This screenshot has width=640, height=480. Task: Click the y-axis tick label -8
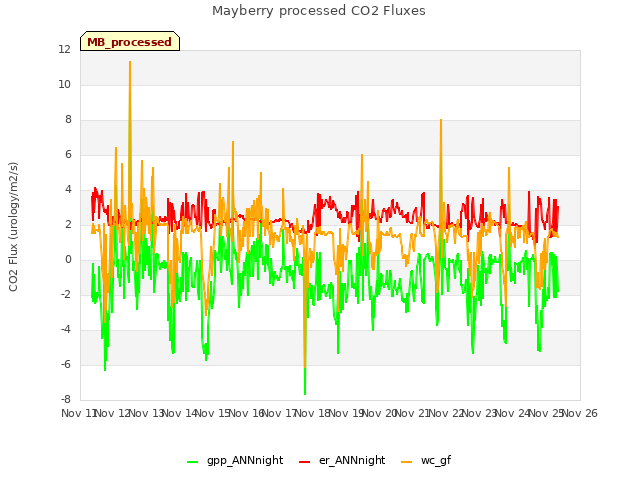[66, 400]
